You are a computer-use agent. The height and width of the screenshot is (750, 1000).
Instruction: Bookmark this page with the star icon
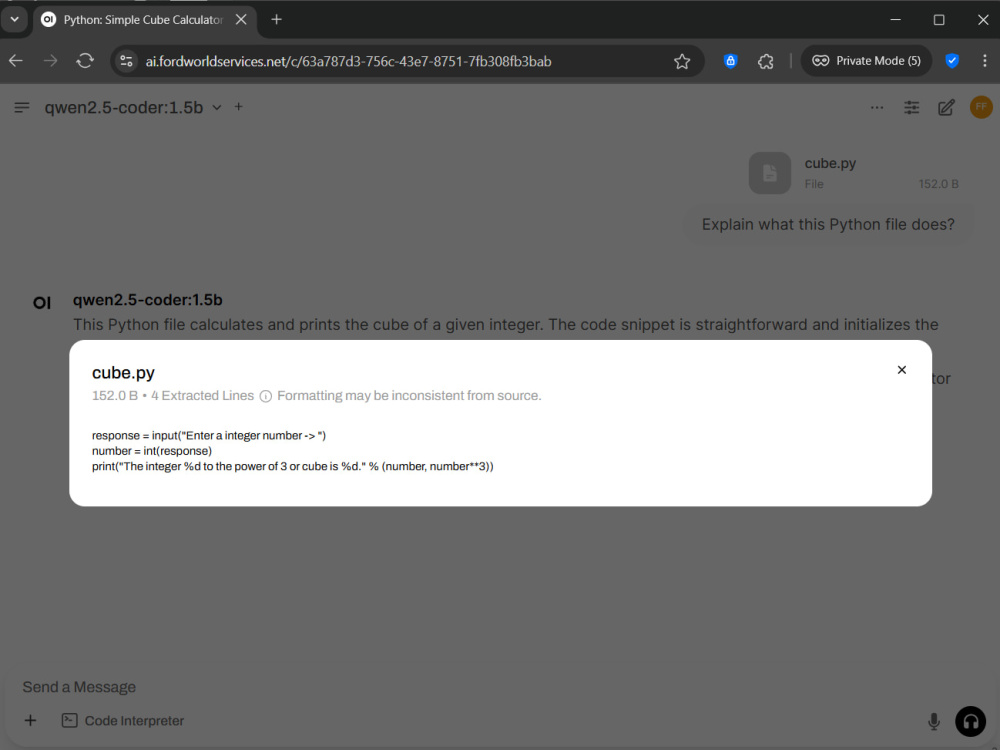682,61
